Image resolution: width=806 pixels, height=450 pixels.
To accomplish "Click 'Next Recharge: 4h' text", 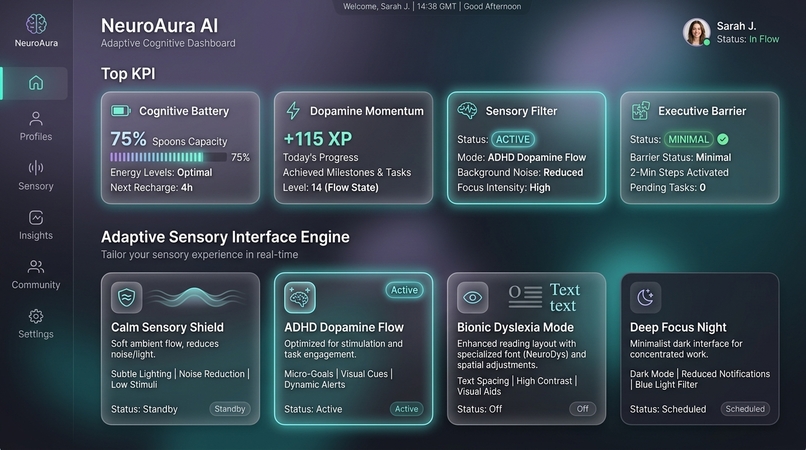I will (x=152, y=187).
